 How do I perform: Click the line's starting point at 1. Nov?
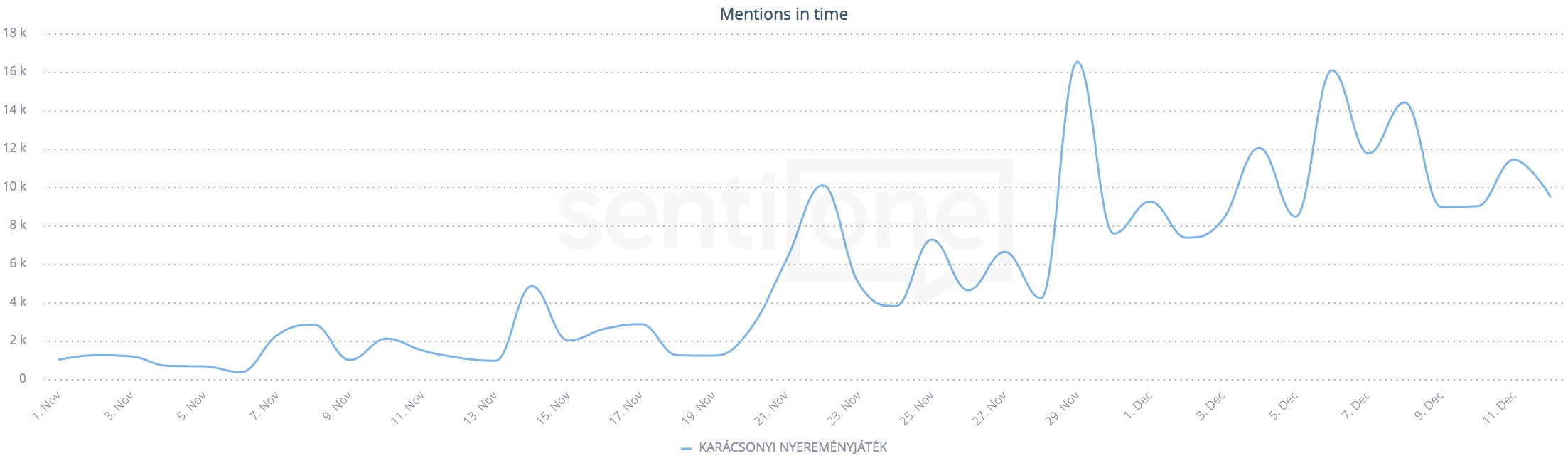coord(59,359)
